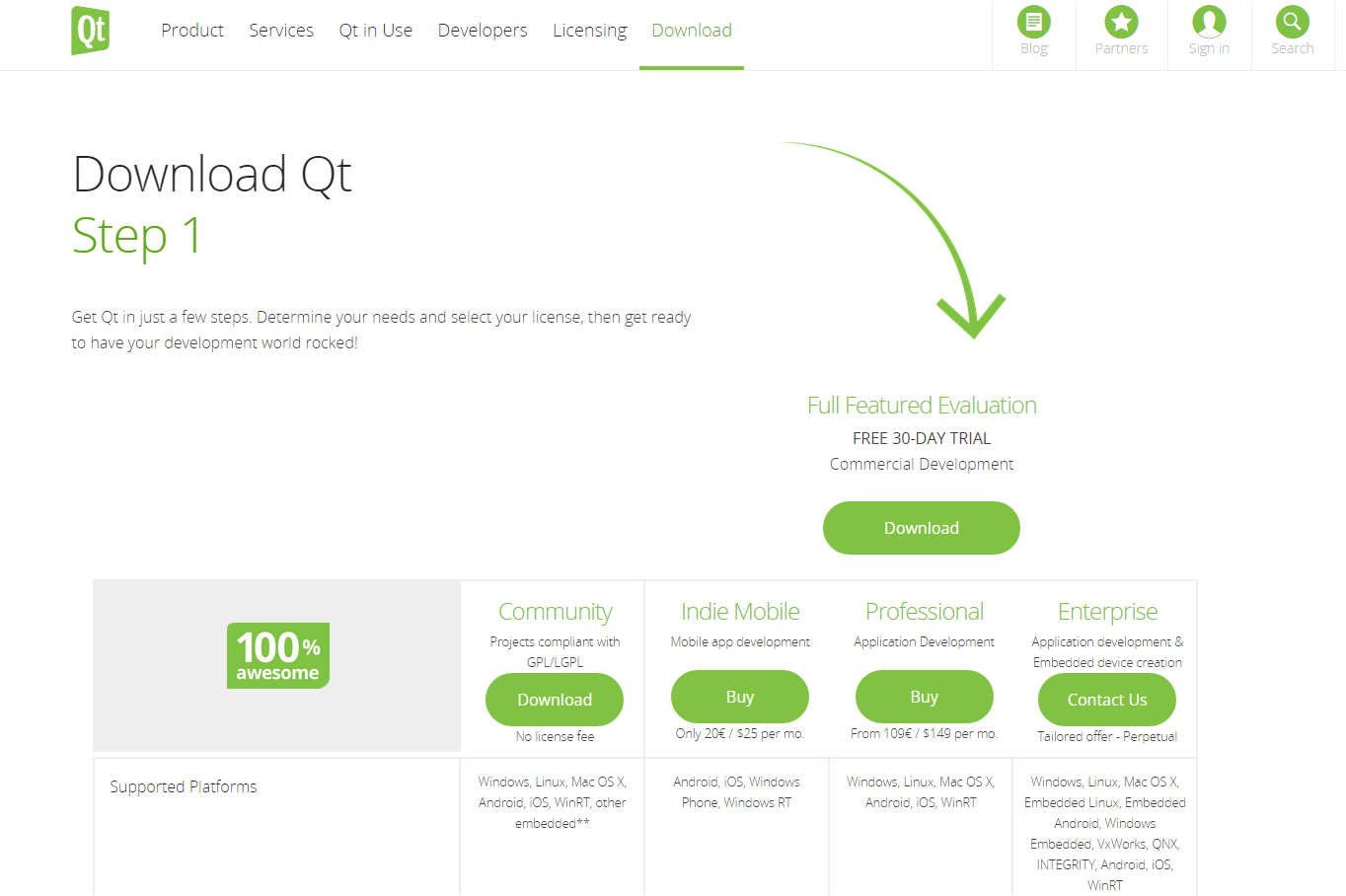Image resolution: width=1346 pixels, height=896 pixels.
Task: Open the Search magnifier icon
Action: [1292, 22]
